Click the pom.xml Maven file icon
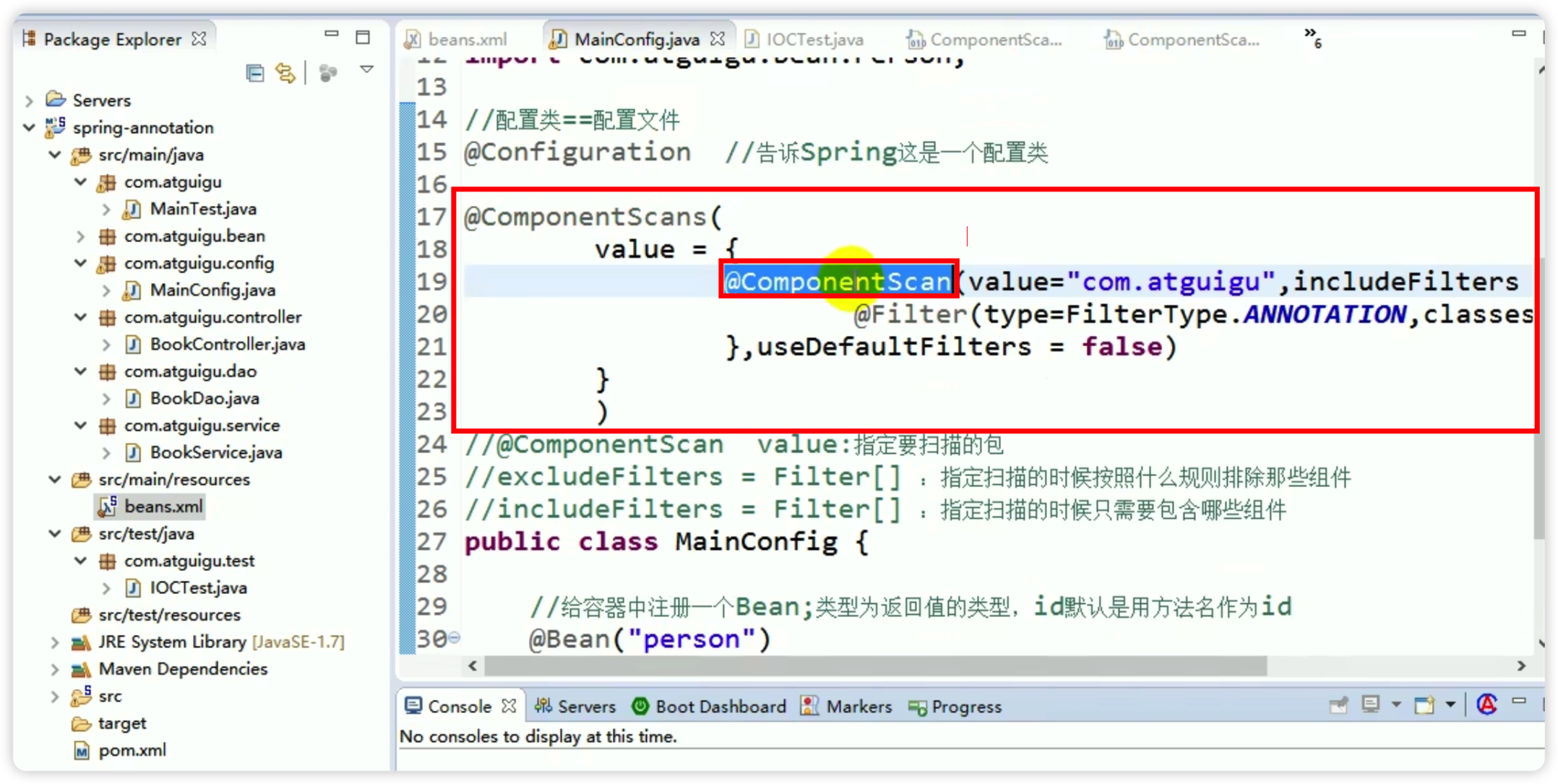The image size is (1558, 784). (82, 751)
